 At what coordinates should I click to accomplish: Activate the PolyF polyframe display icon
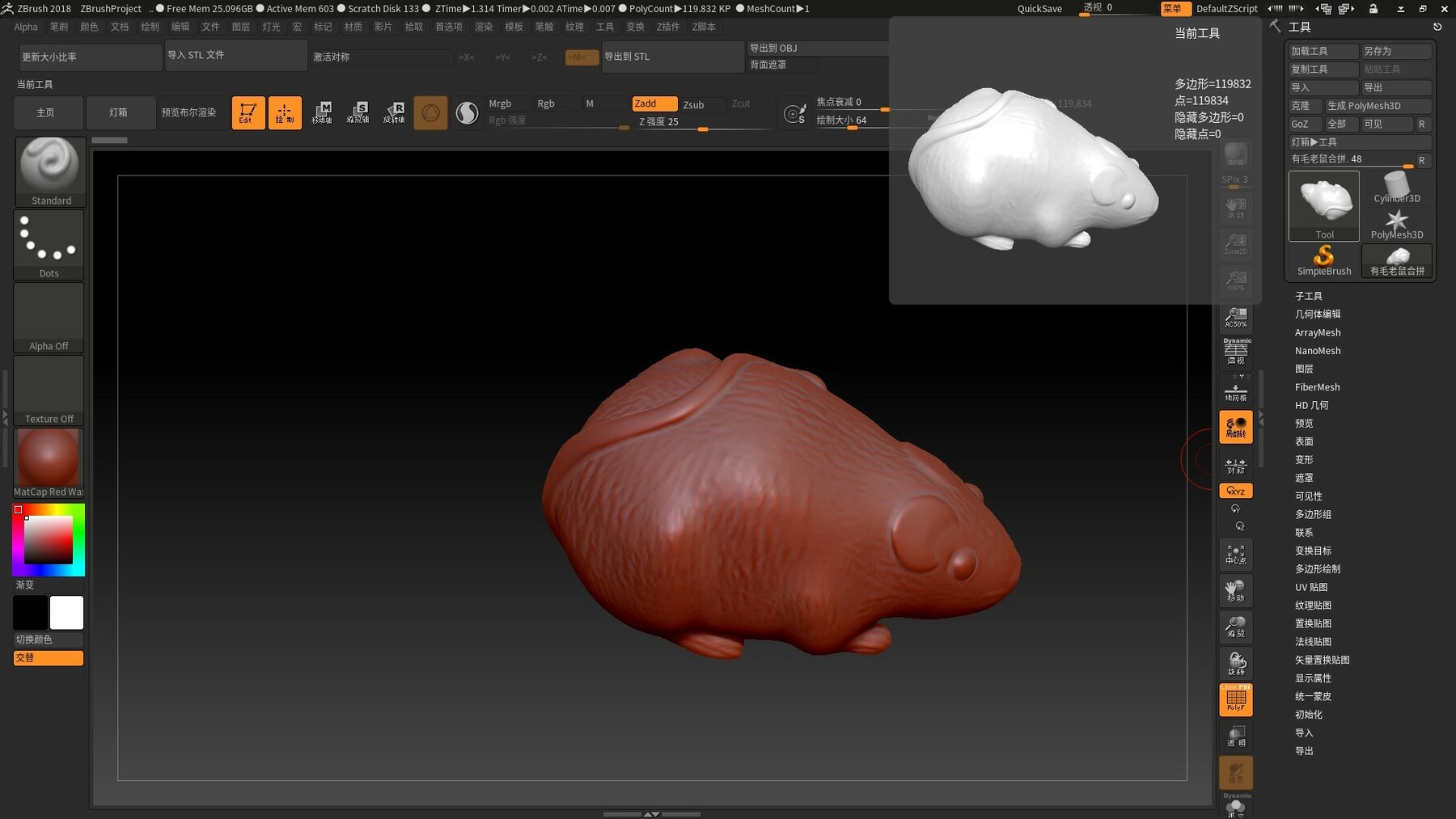pos(1235,699)
